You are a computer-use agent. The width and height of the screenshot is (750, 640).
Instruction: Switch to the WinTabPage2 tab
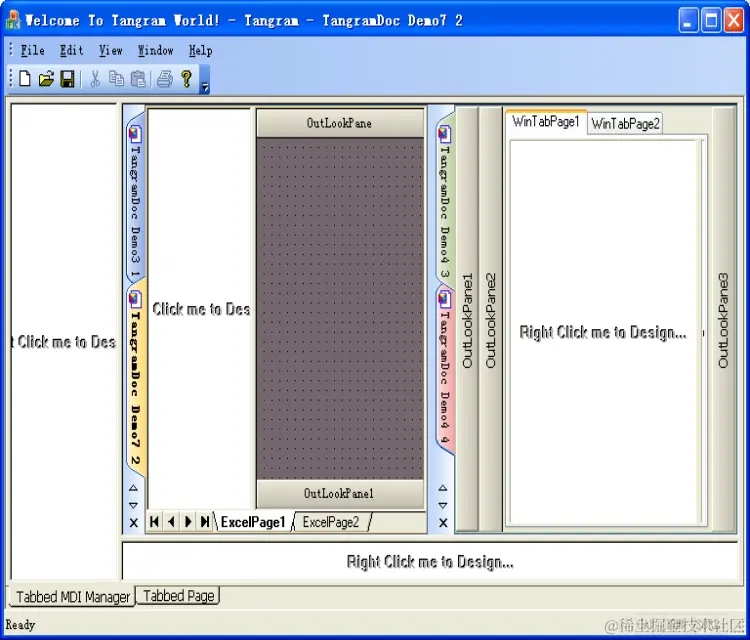click(625, 124)
